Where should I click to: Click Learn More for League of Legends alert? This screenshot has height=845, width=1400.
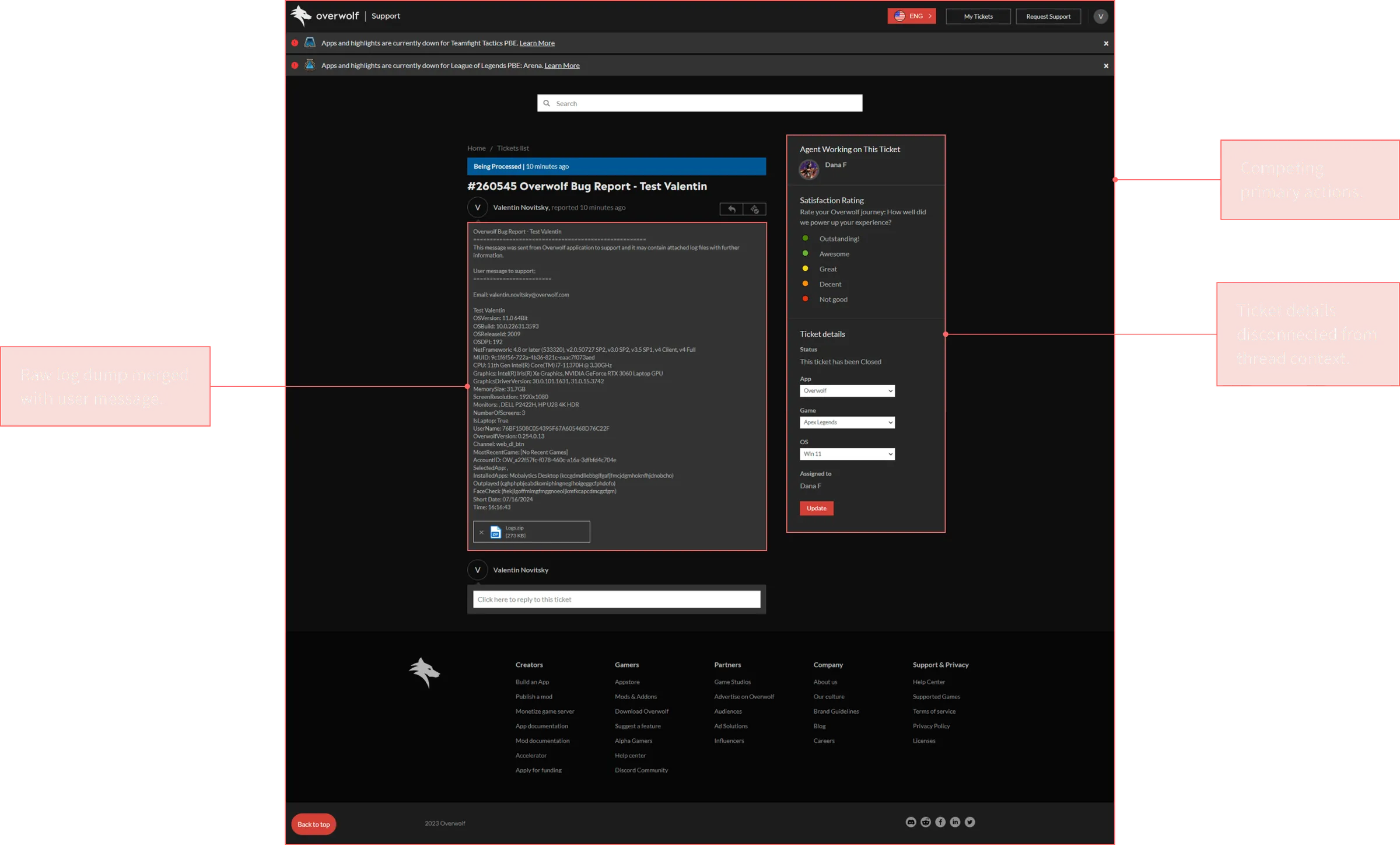562,65
